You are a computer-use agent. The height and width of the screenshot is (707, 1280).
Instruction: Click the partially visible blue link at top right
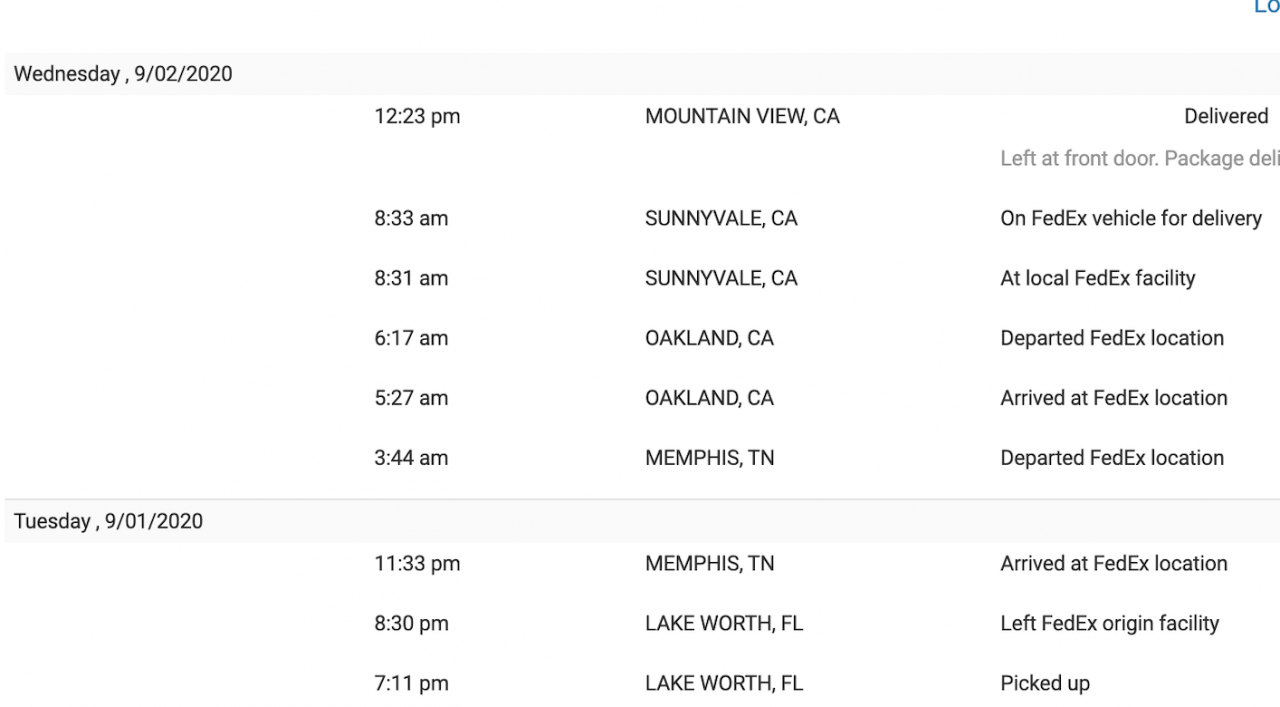pyautogui.click(x=1267, y=7)
